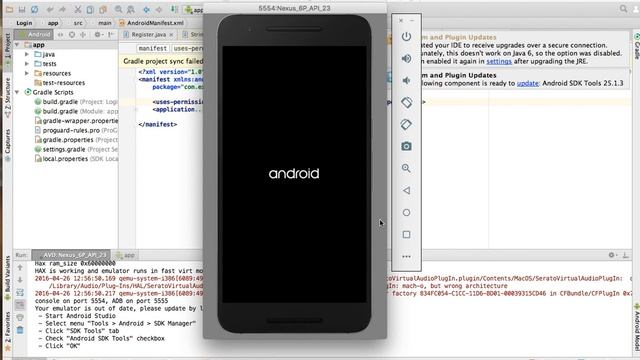640x360 pixels.
Task: Take an emulator screenshot with camera icon
Action: (406, 146)
